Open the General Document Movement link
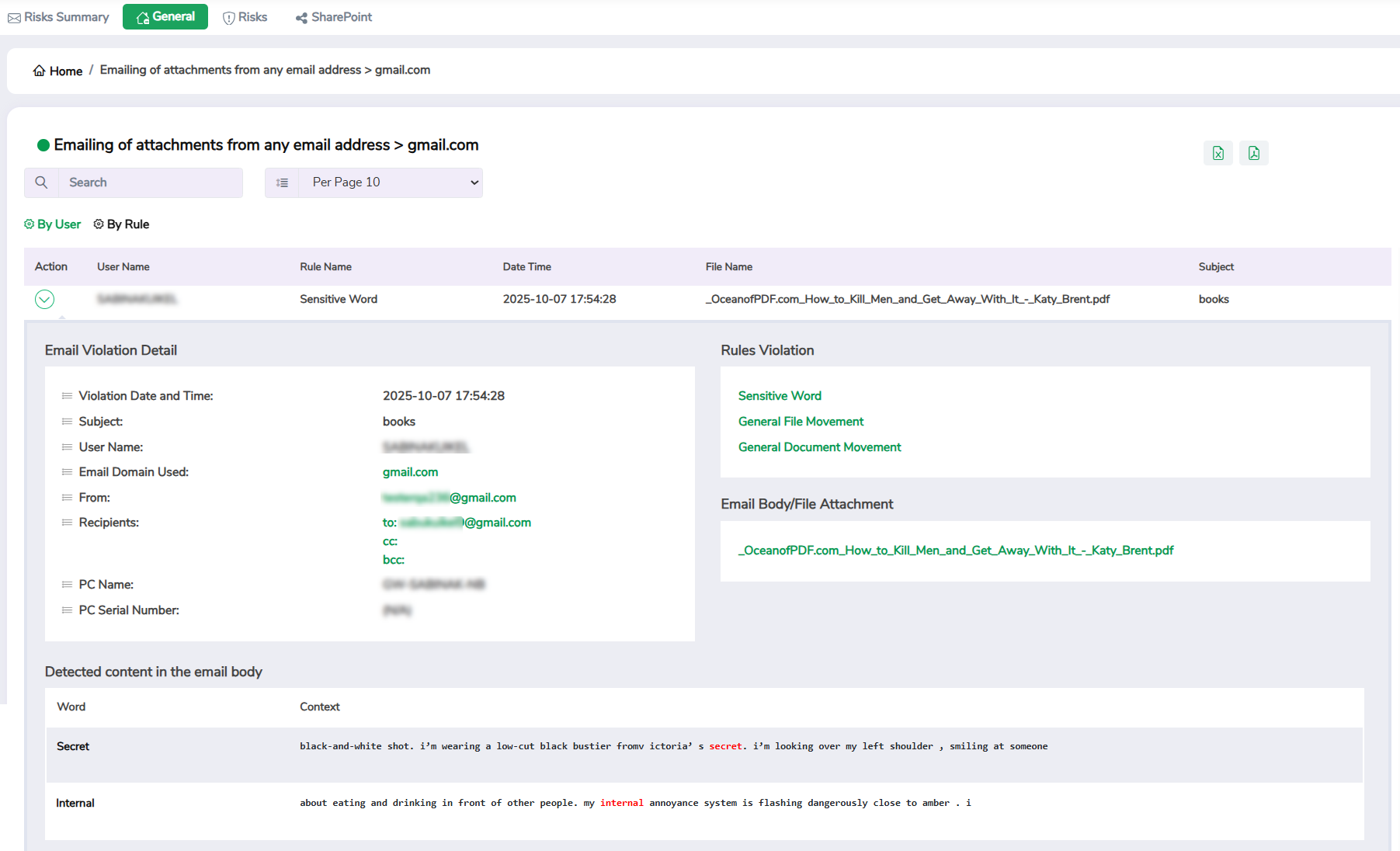The height and width of the screenshot is (851, 1400). click(819, 447)
